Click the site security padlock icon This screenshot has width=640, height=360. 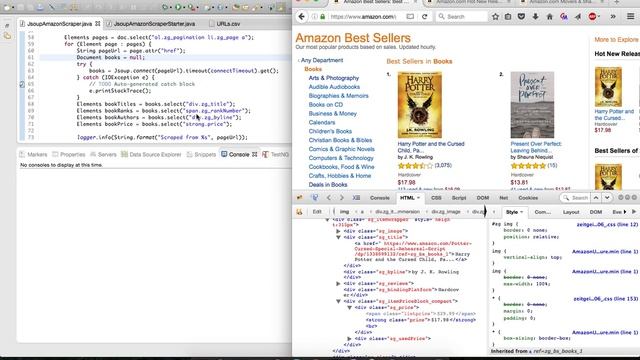point(322,17)
